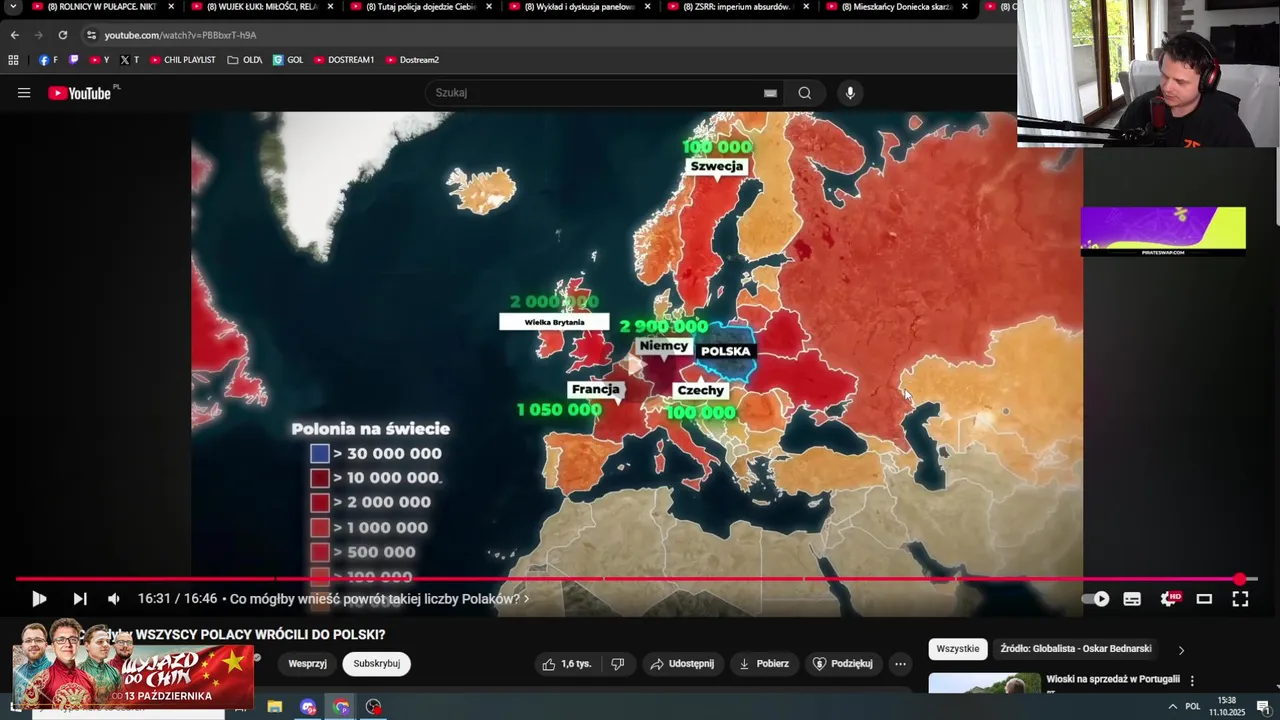This screenshot has height=720, width=1280.
Task: Start voice search with the microphone
Action: [x=850, y=93]
